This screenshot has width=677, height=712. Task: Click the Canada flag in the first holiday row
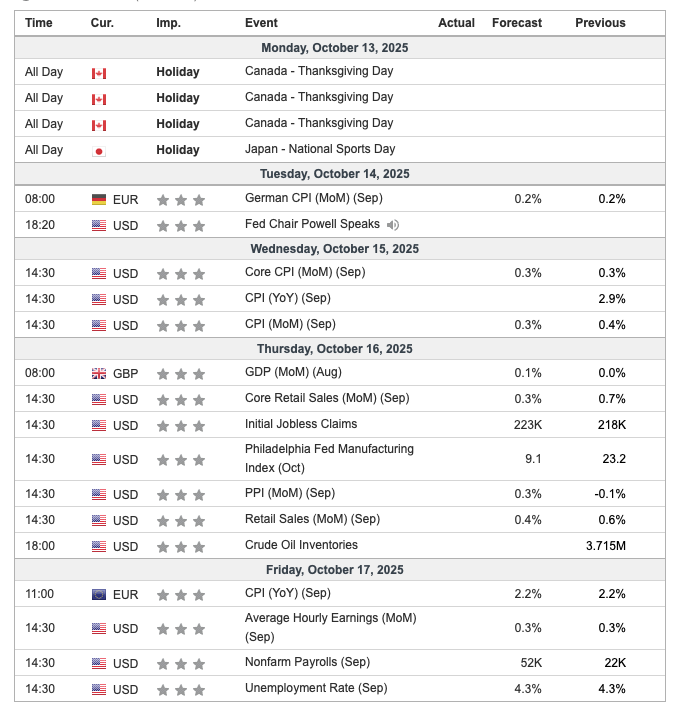[x=98, y=73]
